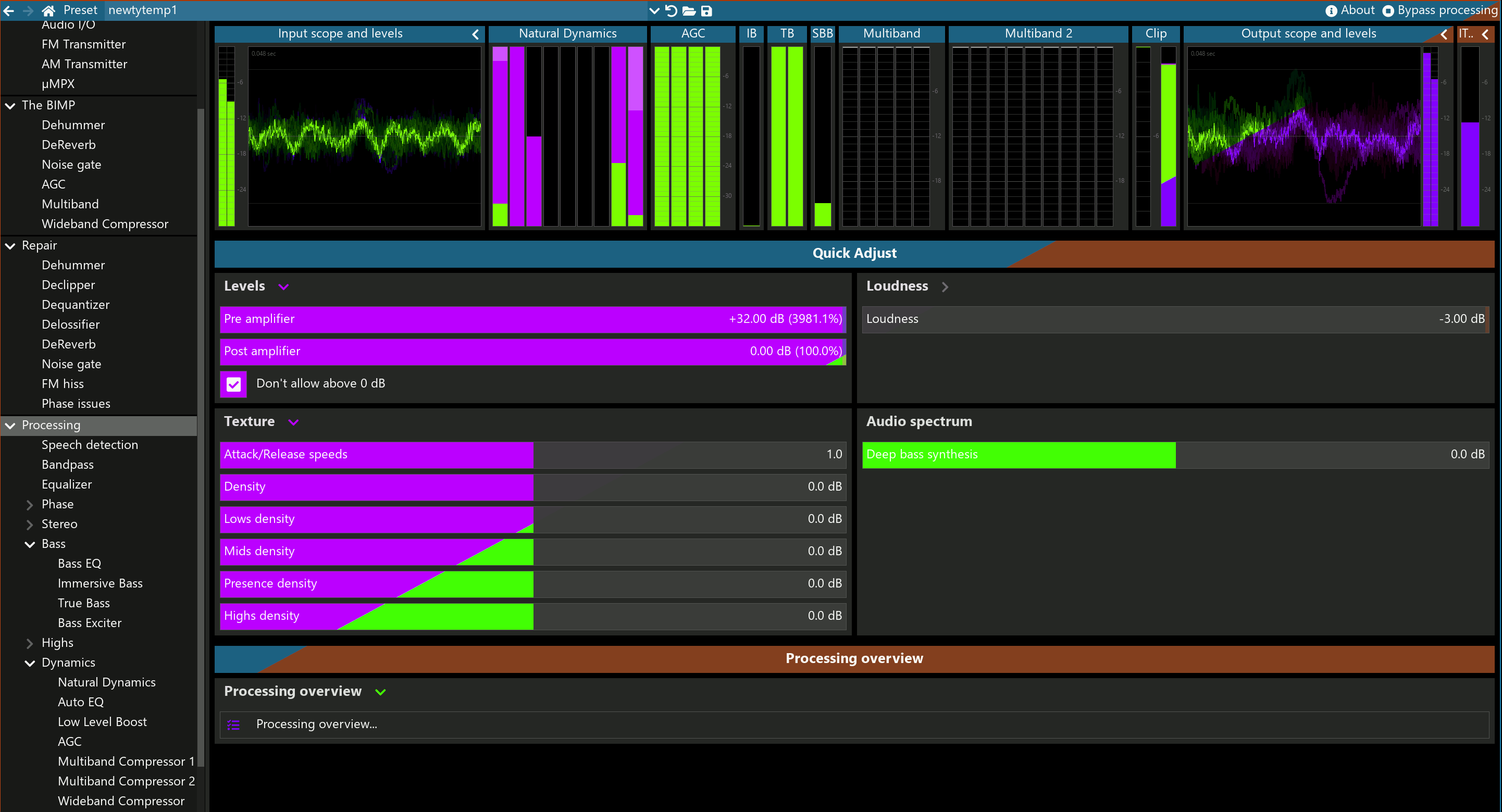Save preset via floppy disk icon
The width and height of the screenshot is (1502, 812).
tap(706, 10)
